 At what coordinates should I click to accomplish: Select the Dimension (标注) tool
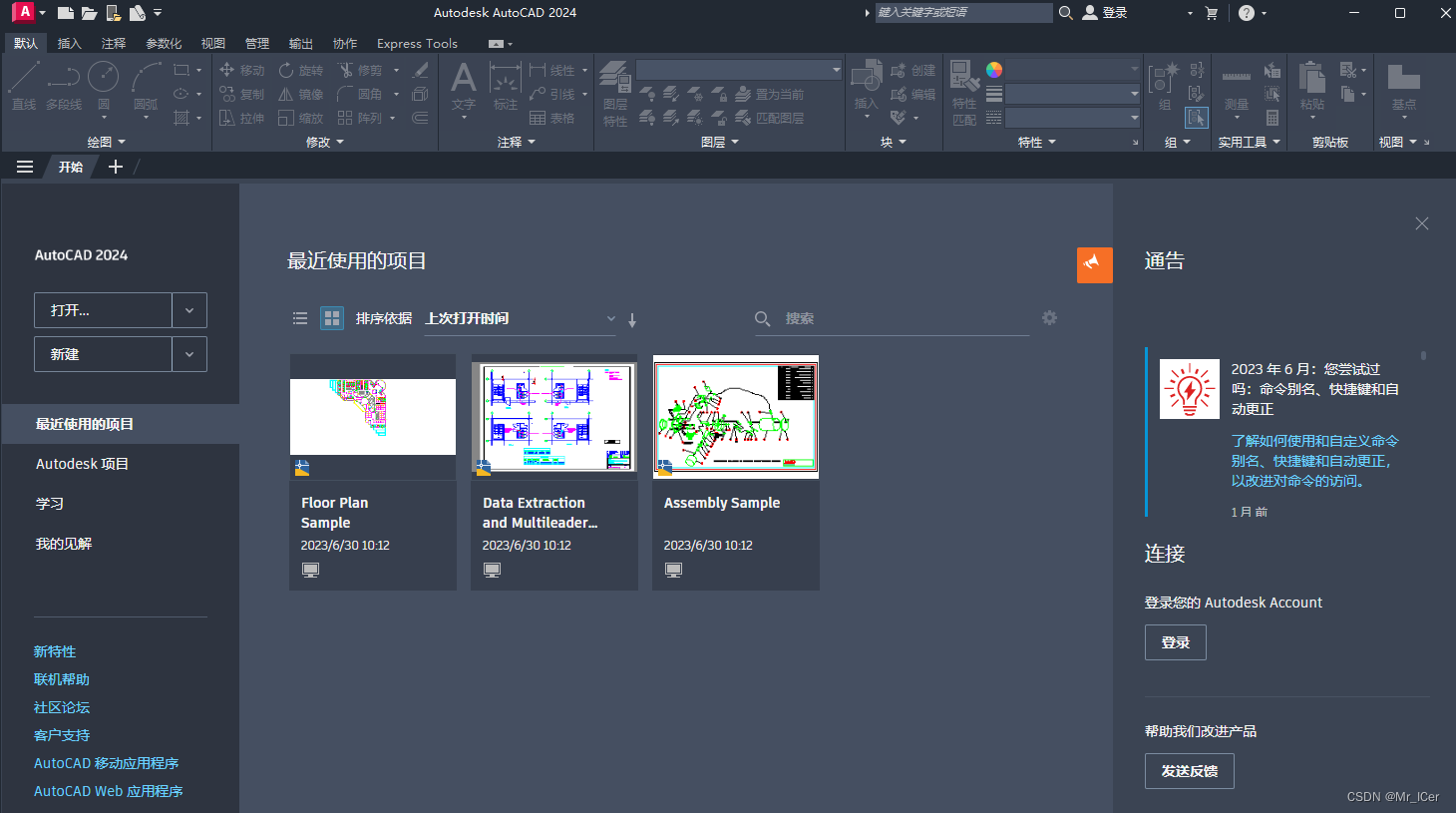click(506, 86)
